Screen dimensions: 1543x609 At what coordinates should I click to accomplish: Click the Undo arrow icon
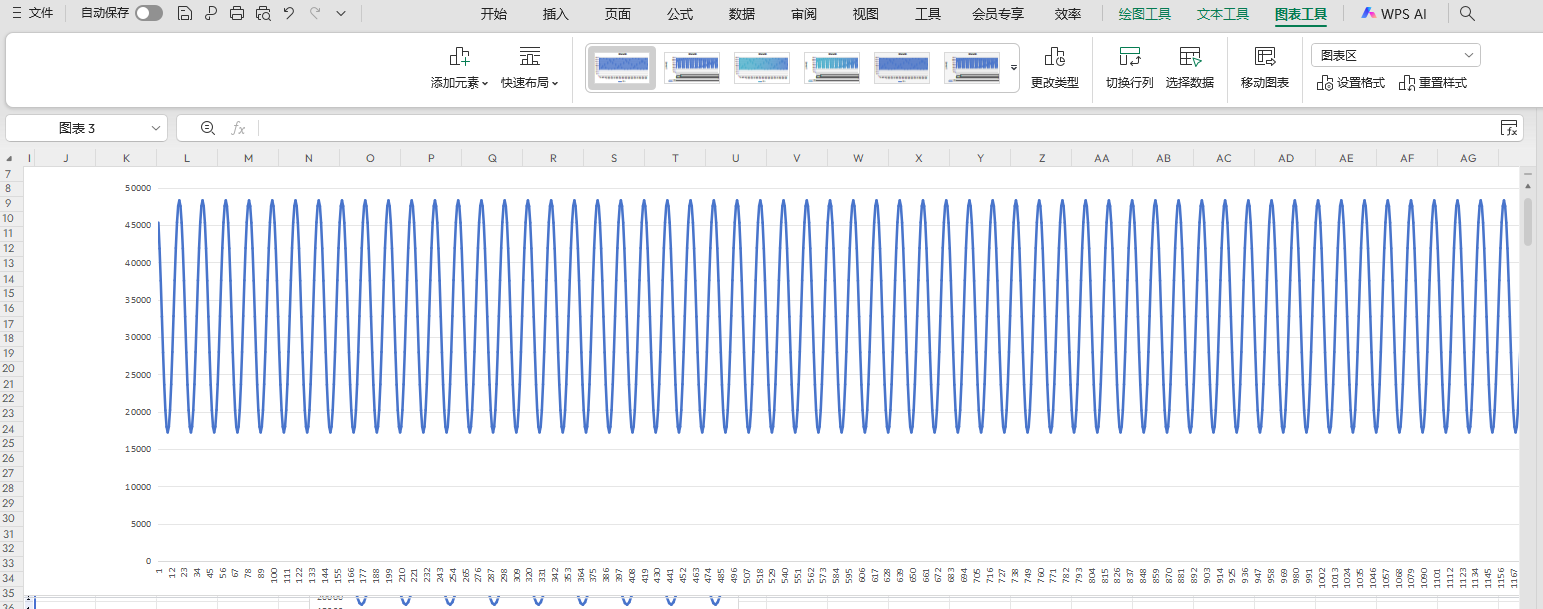click(x=289, y=13)
